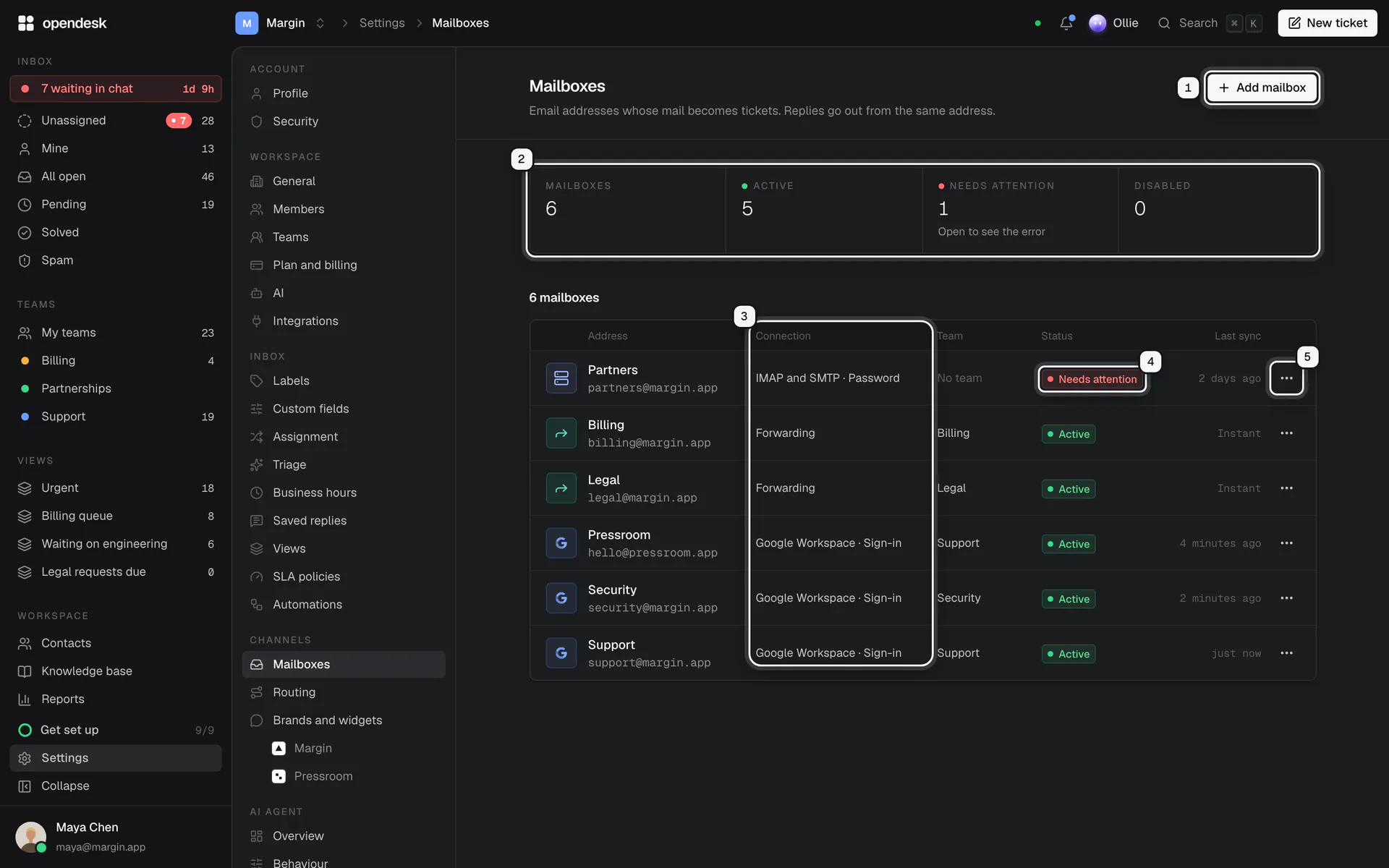The image size is (1389, 868).
Task: Open the Support mailbox three-dot menu
Action: pos(1286,653)
